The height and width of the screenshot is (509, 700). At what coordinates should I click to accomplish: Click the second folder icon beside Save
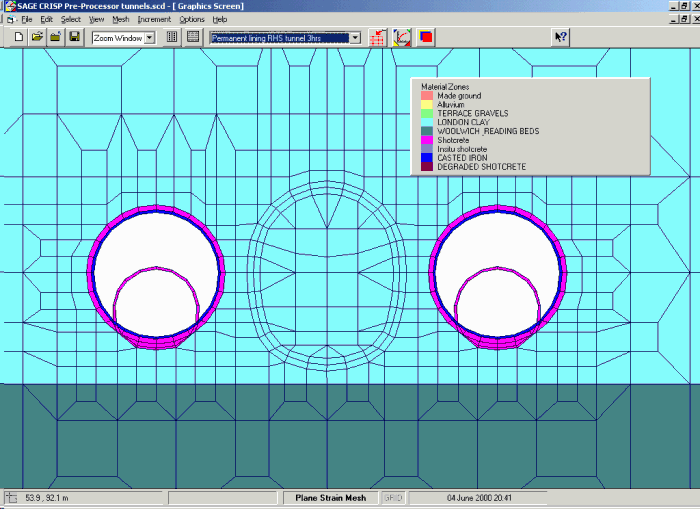pos(56,37)
